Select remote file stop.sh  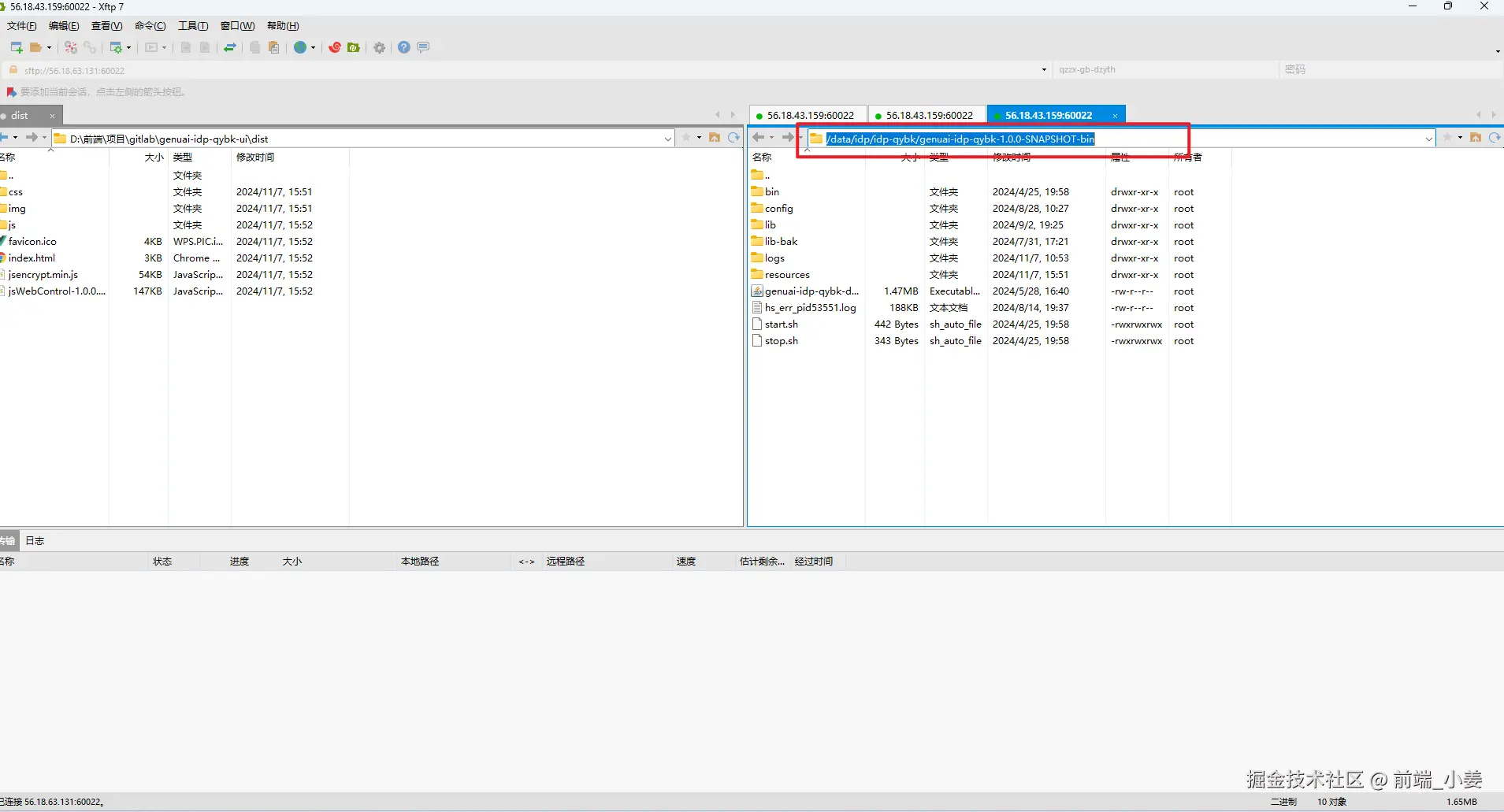coord(781,341)
